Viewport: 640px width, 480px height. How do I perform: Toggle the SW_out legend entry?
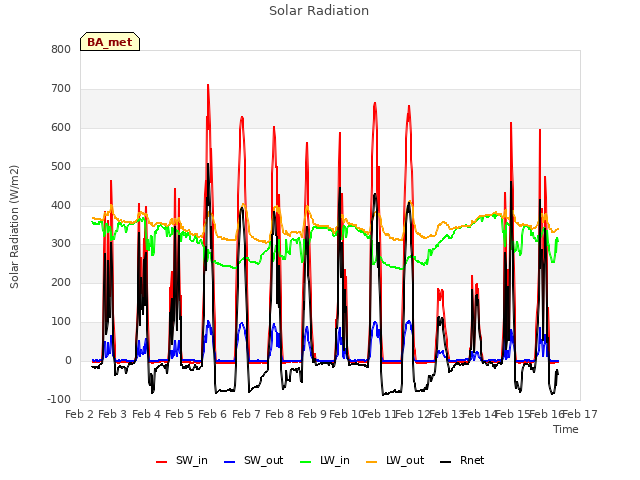253,460
